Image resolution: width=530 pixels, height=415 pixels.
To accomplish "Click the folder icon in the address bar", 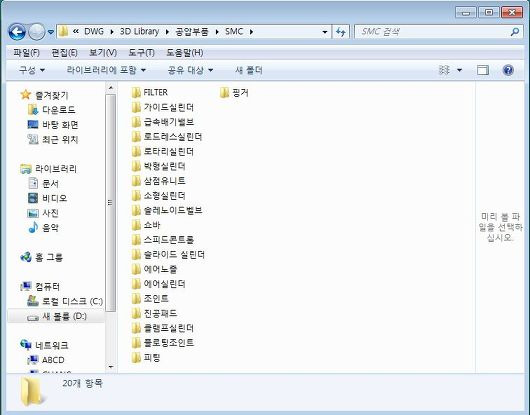I will 63,32.
